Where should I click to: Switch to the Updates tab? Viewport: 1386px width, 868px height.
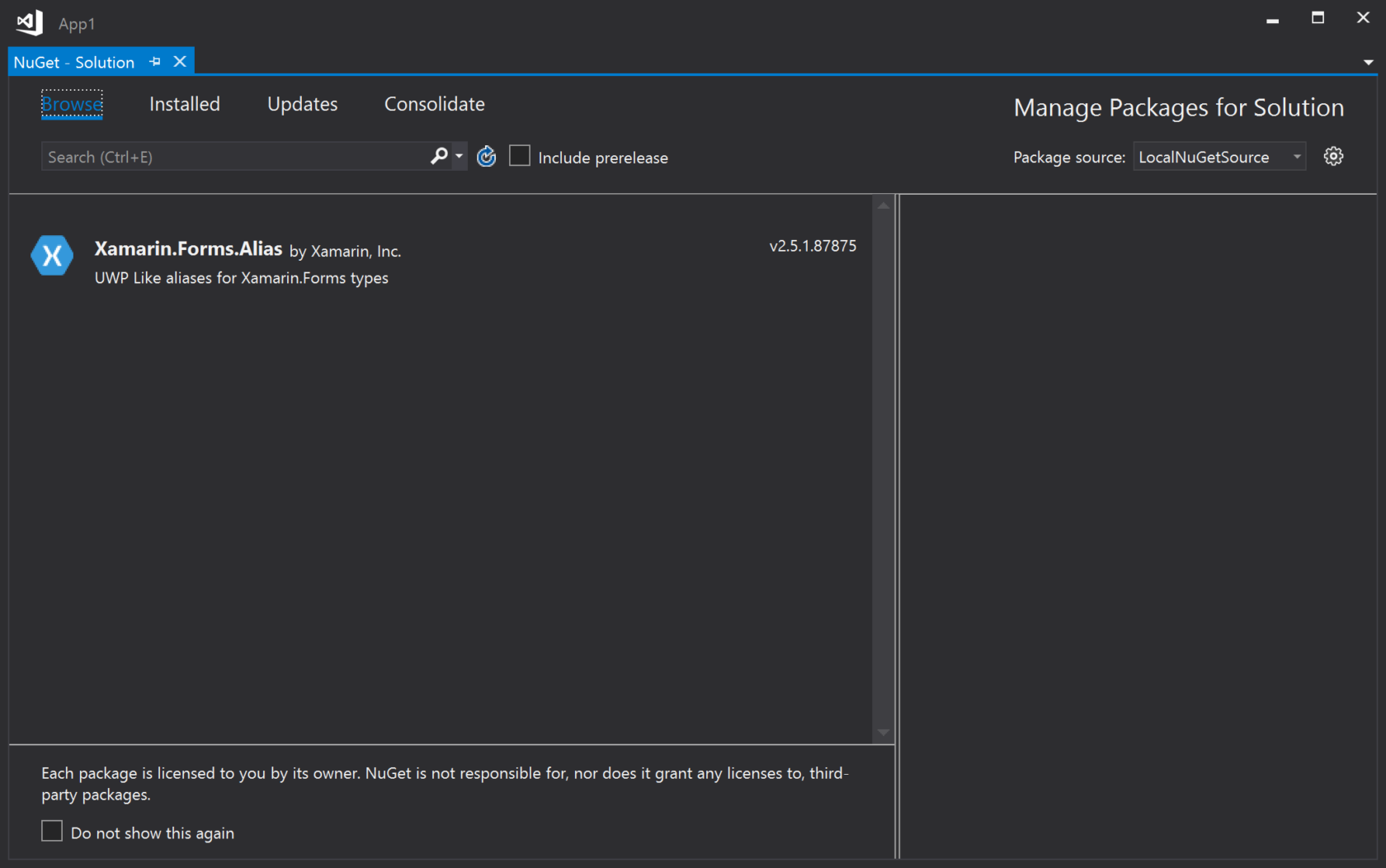click(302, 104)
